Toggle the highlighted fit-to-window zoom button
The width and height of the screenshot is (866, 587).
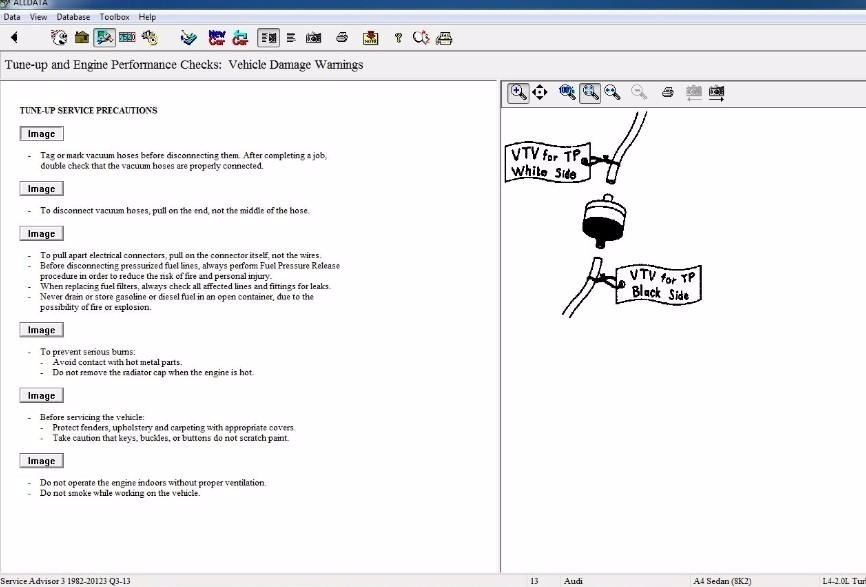(x=590, y=92)
